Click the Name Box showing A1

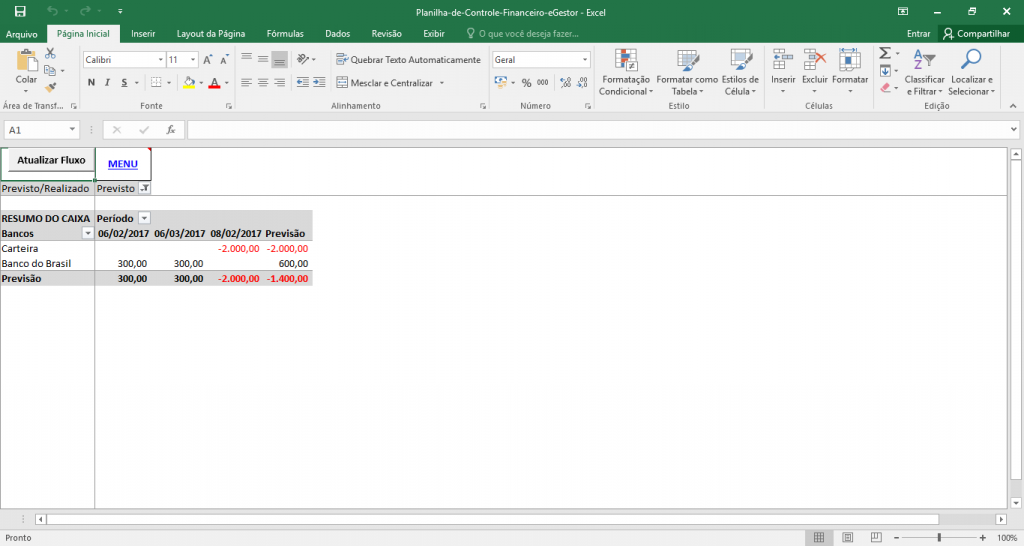pos(42,130)
